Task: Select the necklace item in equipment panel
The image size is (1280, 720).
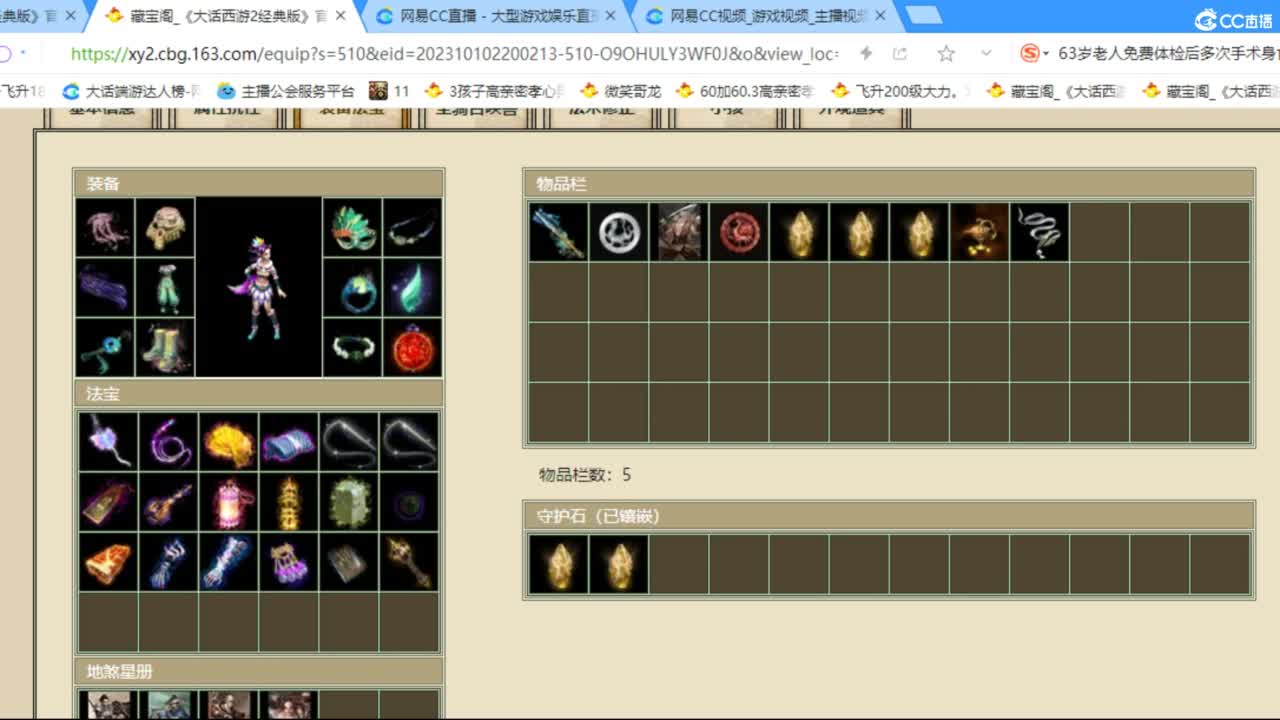Action: [x=412, y=228]
